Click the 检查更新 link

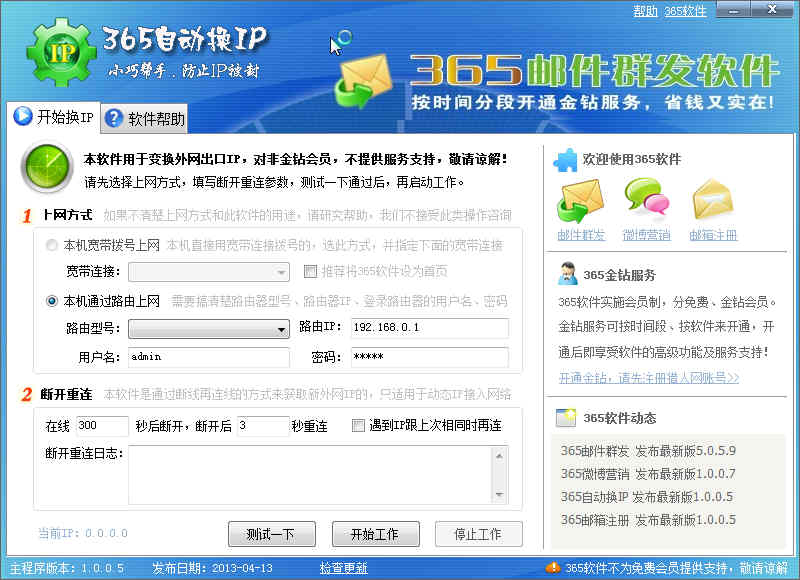[343, 568]
